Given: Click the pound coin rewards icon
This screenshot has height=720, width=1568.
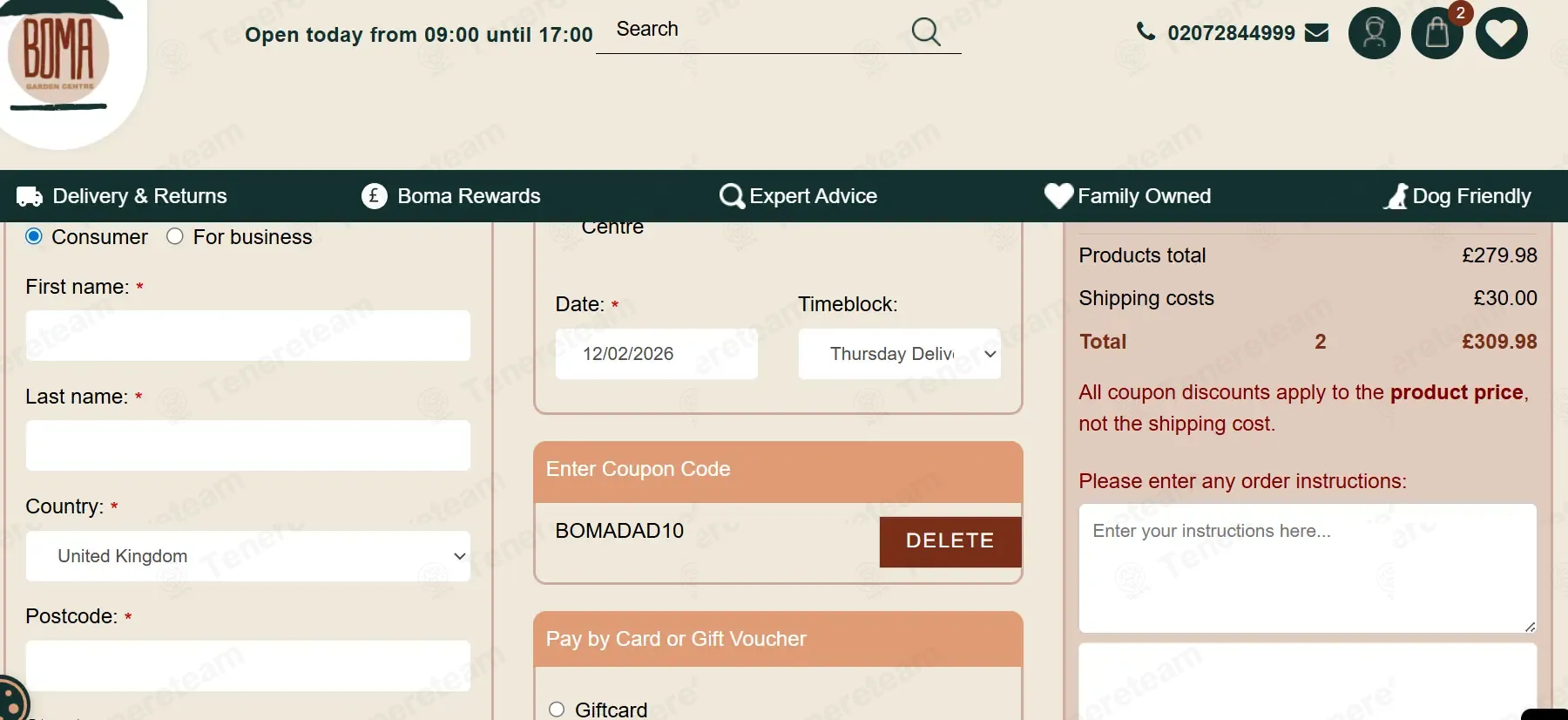Looking at the screenshot, I should tap(374, 196).
